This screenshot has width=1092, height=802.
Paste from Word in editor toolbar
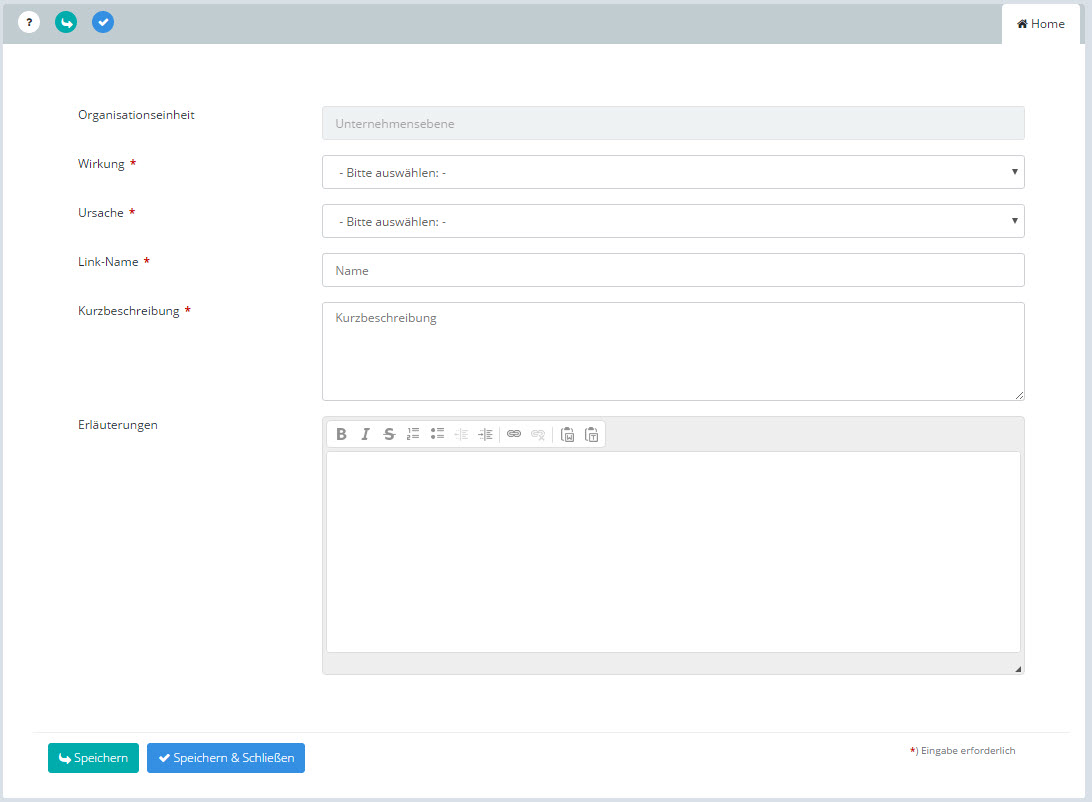[x=567, y=434]
